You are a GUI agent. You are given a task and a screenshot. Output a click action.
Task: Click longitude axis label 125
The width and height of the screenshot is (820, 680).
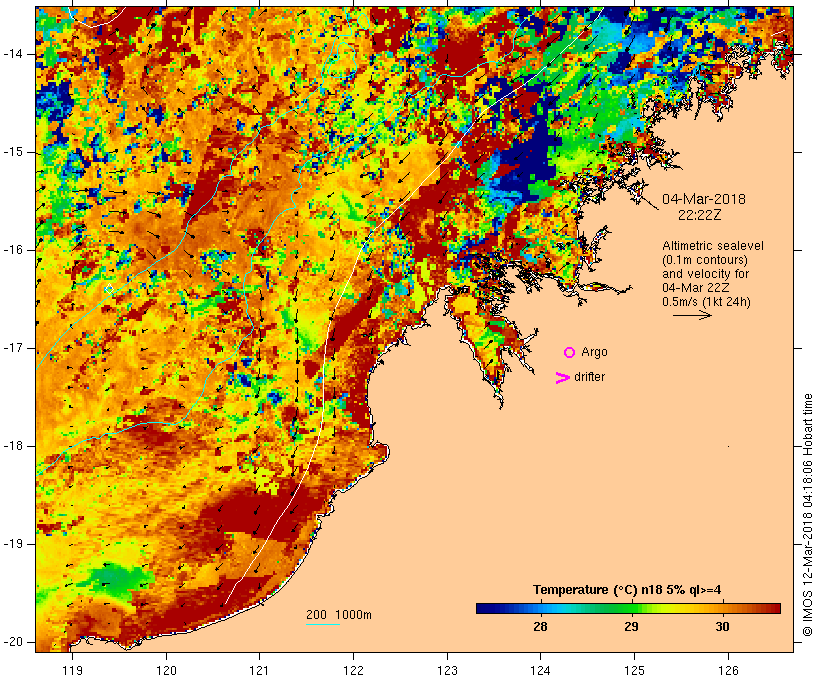tap(634, 670)
